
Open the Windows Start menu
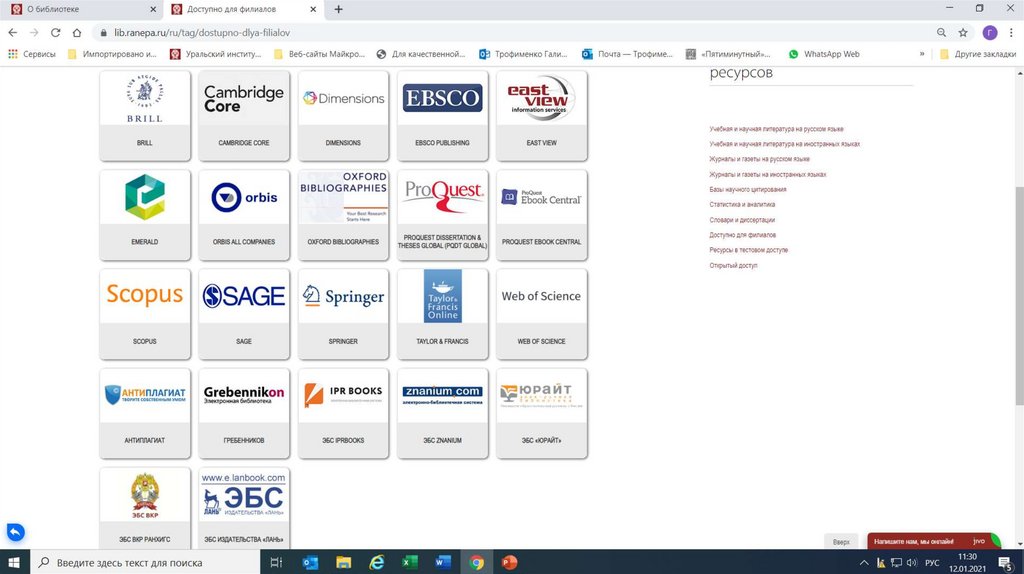coord(14,562)
